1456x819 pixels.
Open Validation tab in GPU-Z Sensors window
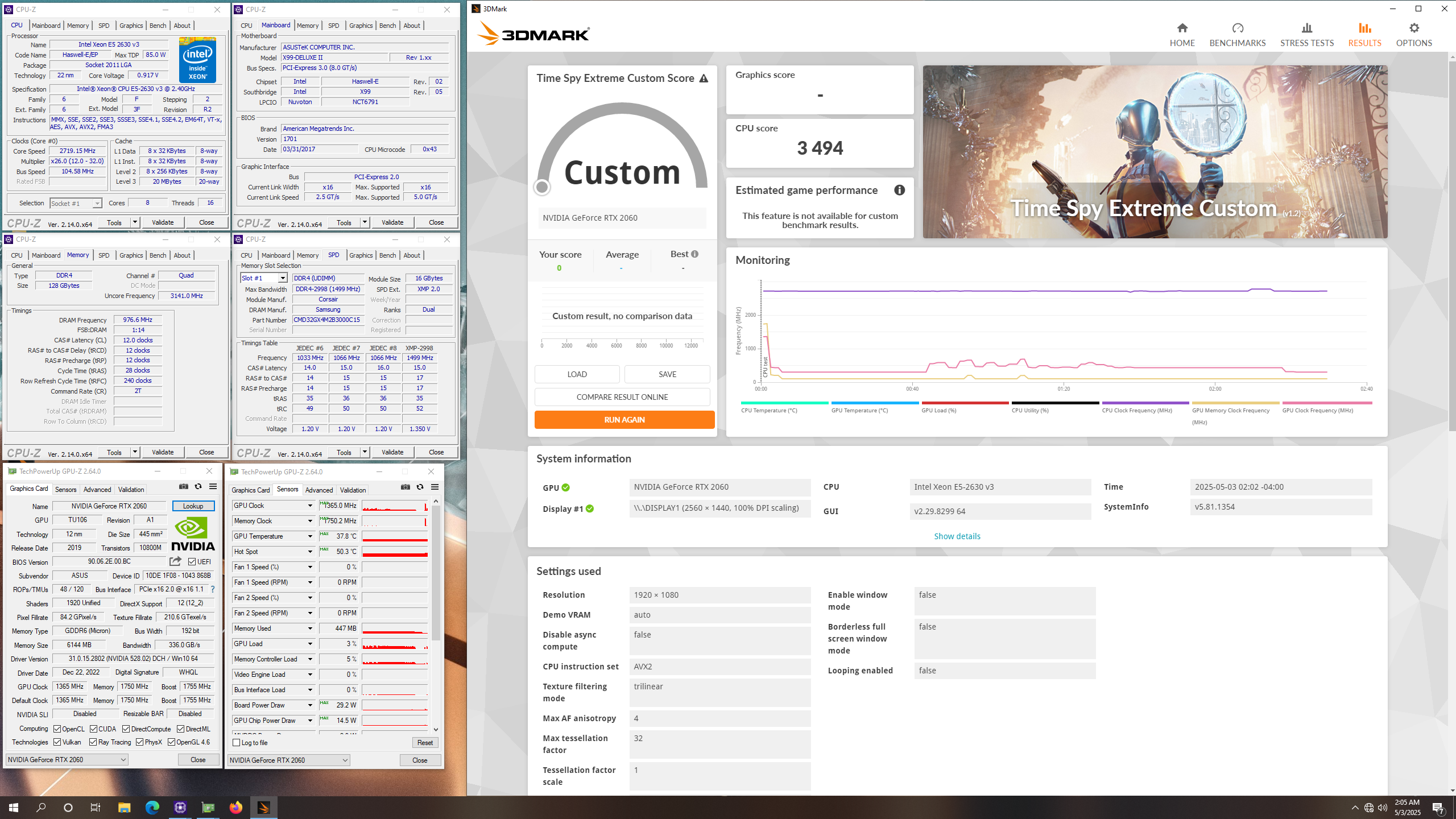(x=353, y=490)
